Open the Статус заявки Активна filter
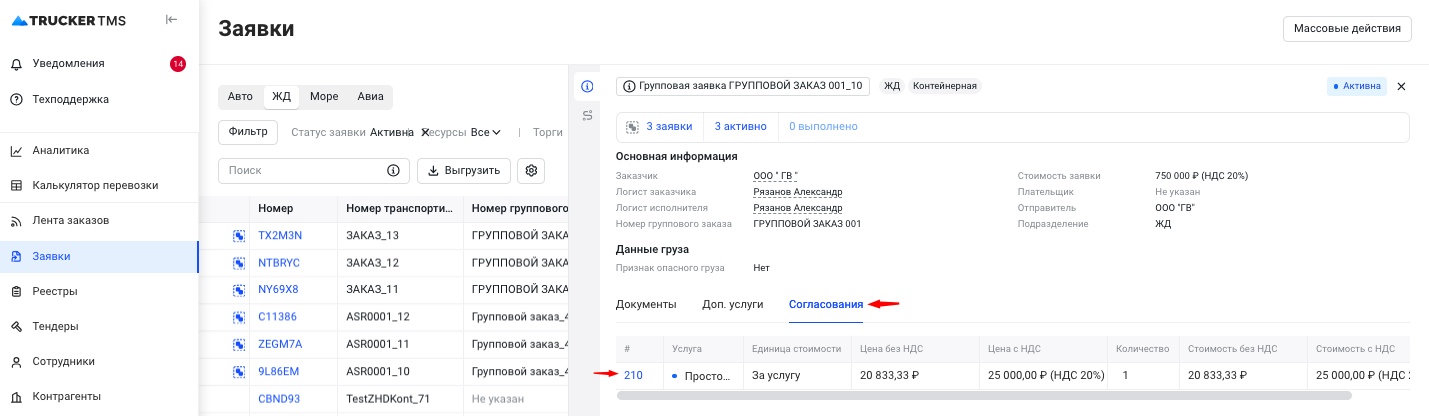 coord(391,132)
